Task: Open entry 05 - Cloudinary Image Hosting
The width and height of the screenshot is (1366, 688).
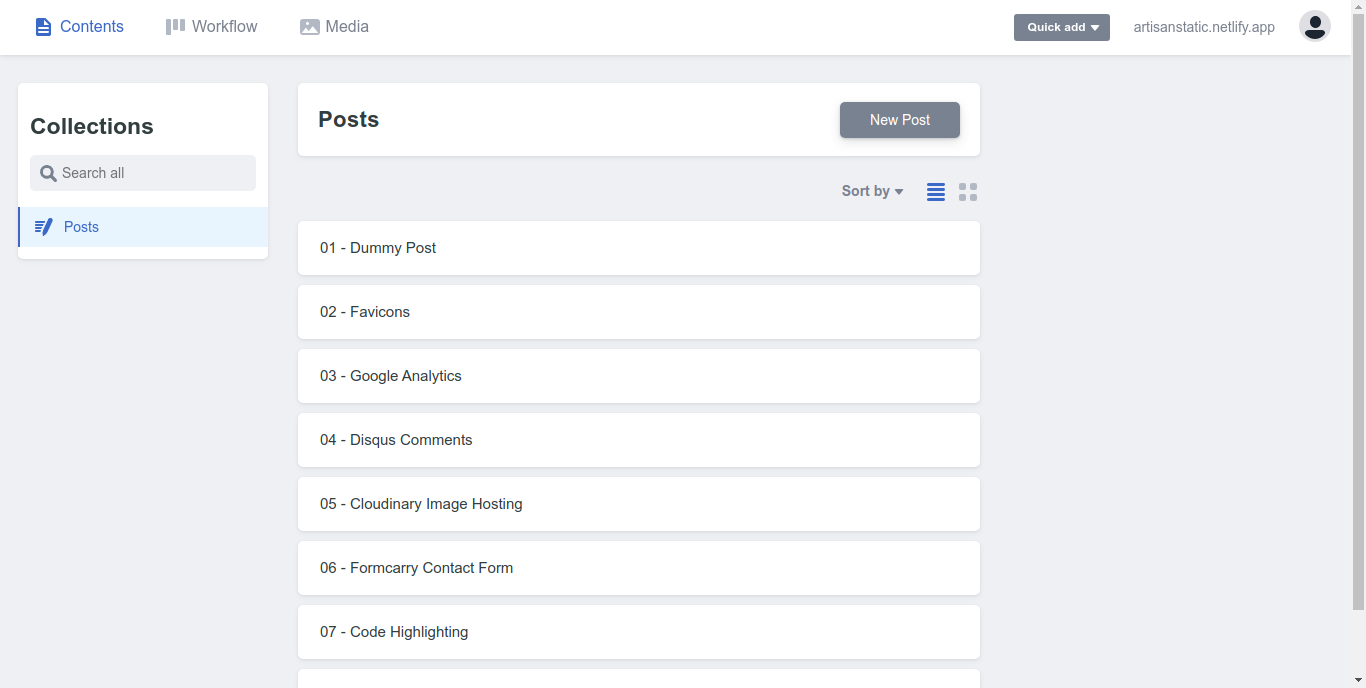Action: pos(639,504)
